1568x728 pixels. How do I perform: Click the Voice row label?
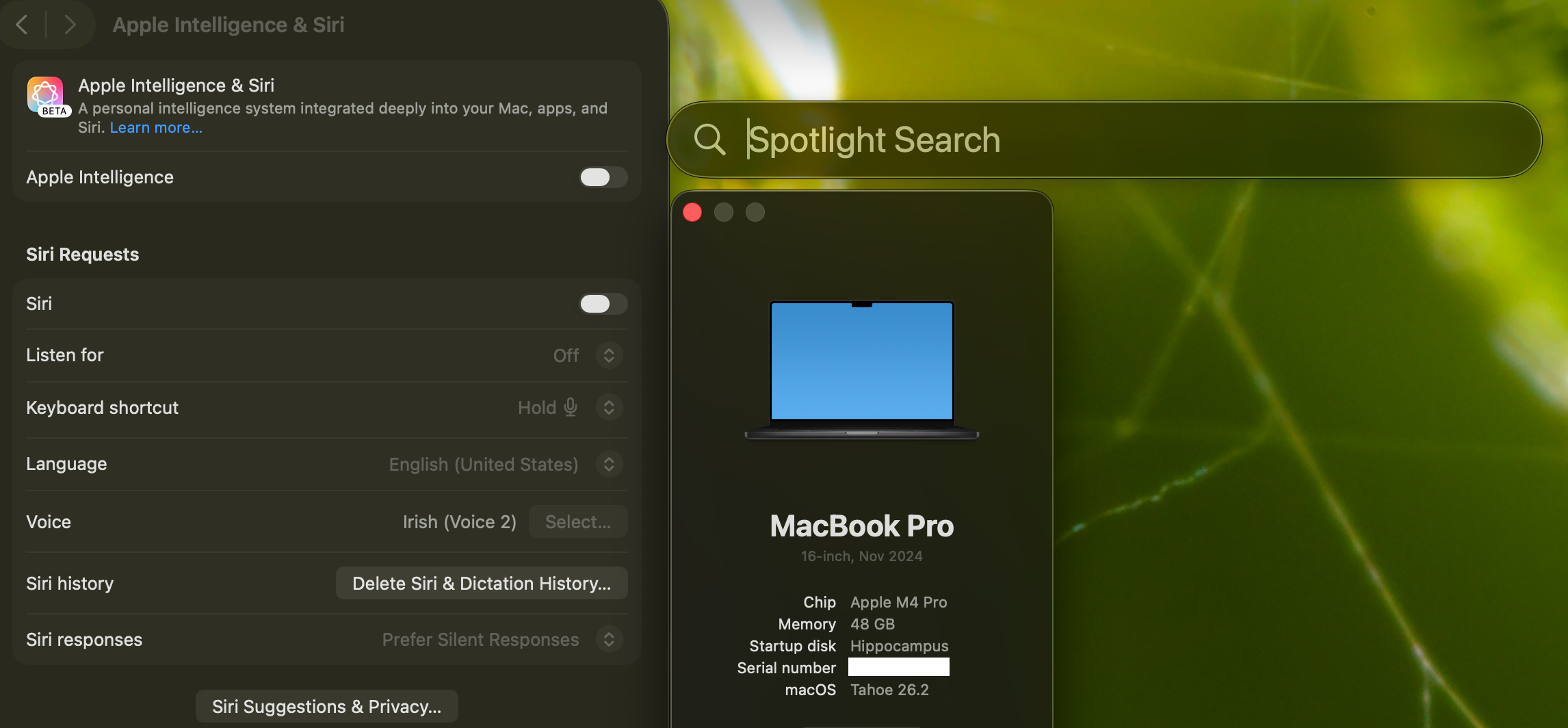[49, 522]
